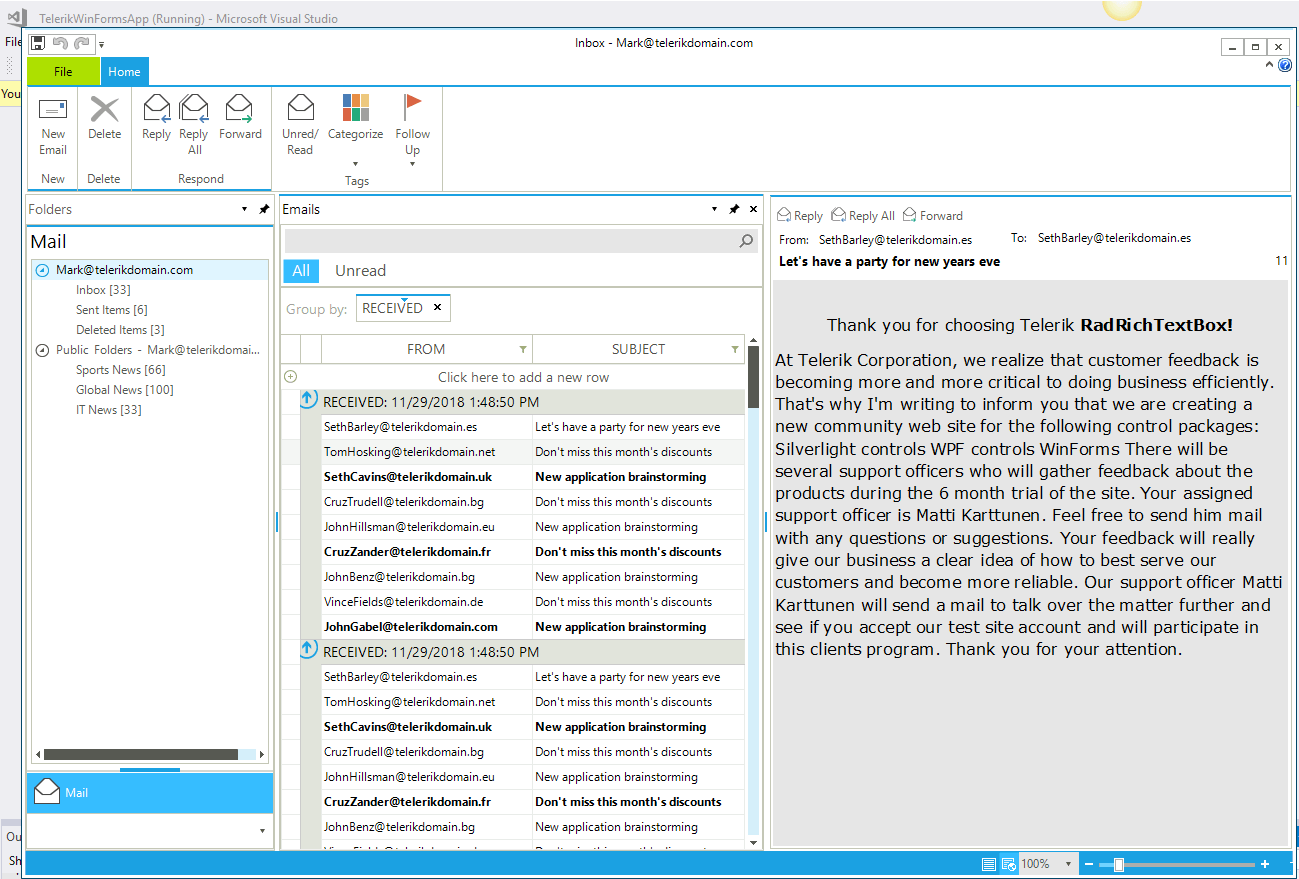1299x879 pixels.
Task: Open the Folders panel options dropdown arrow
Action: [x=245, y=209]
